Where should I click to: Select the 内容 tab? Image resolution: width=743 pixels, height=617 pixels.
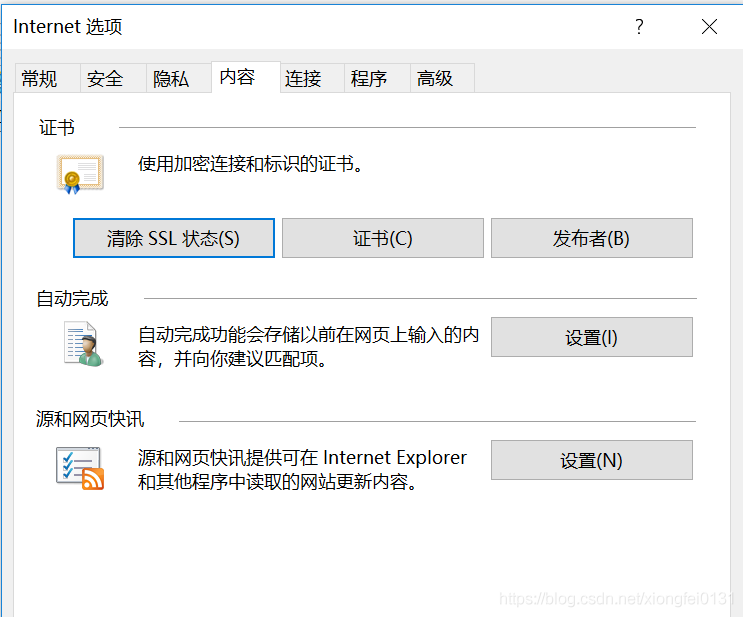[246, 77]
